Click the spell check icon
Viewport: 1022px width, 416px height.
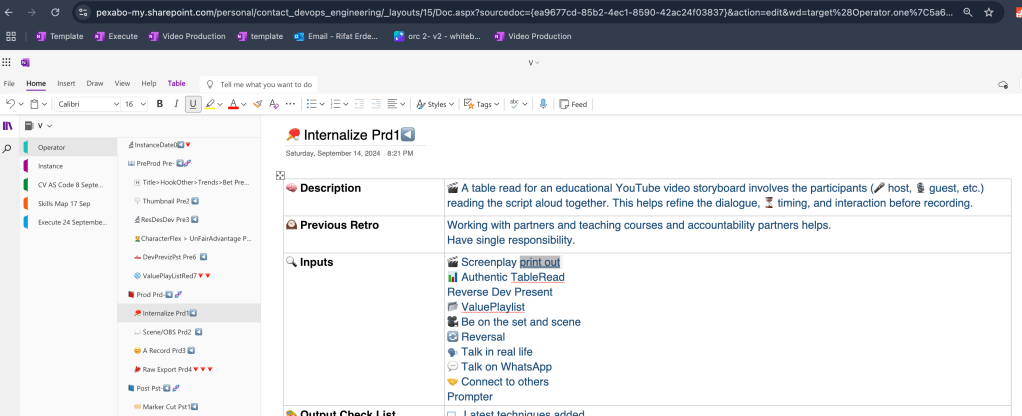514,104
